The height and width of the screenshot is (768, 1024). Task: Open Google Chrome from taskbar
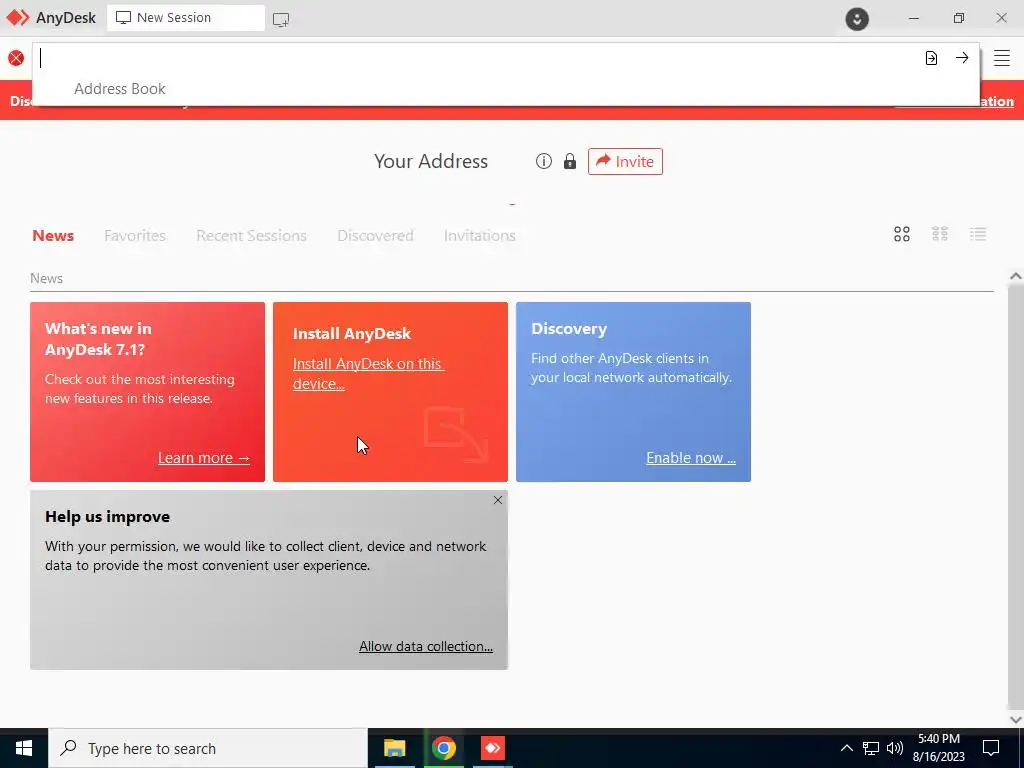tap(443, 748)
